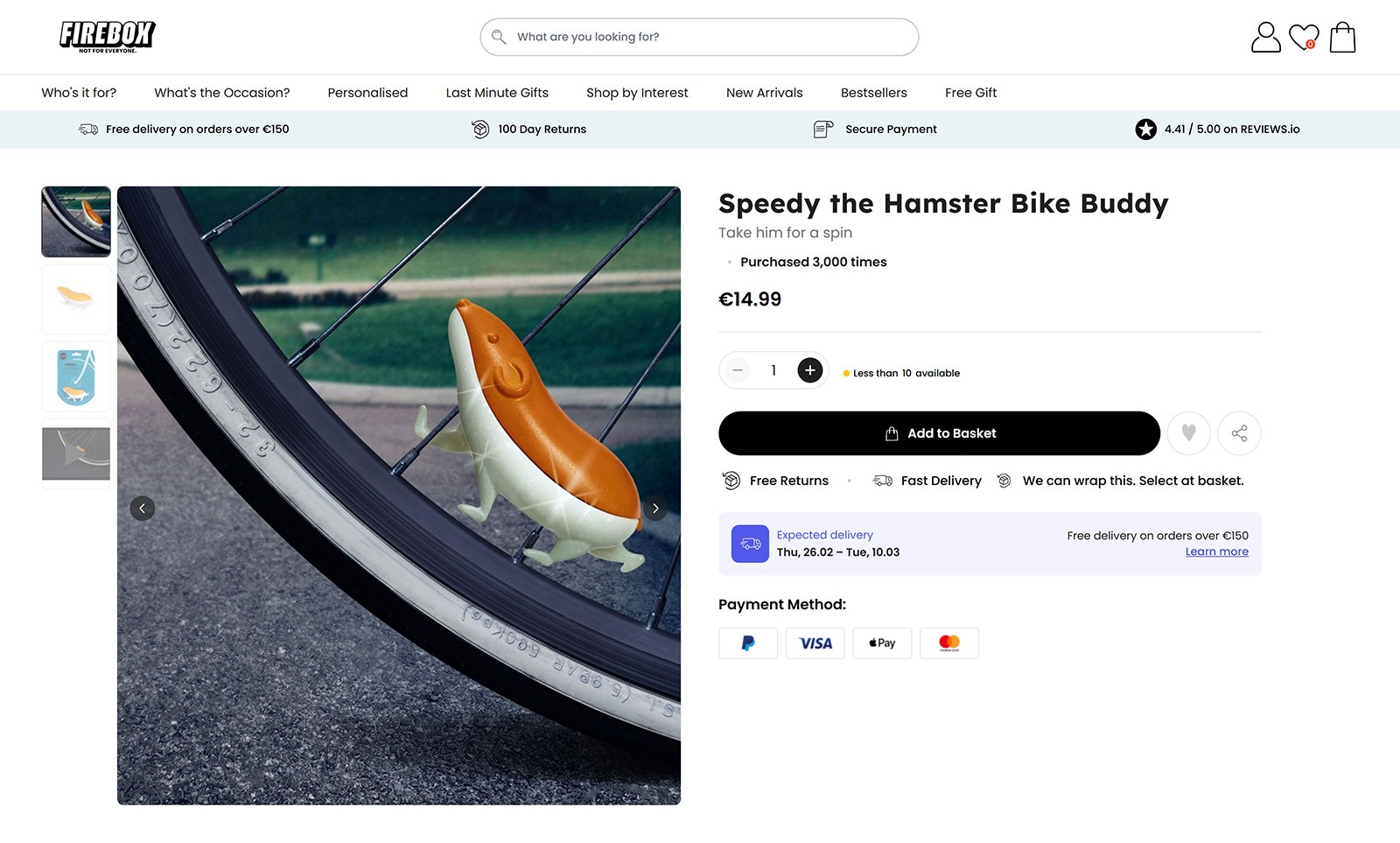
Task: Open the Bestsellers menu item
Action: (873, 93)
